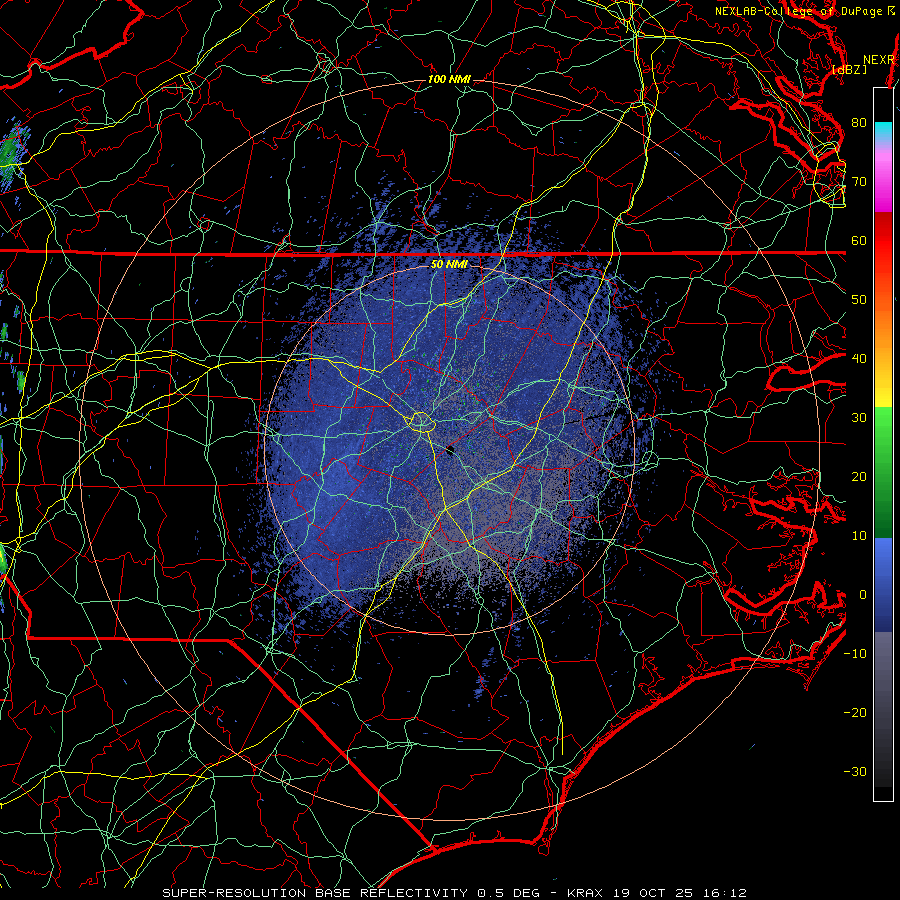This screenshot has height=900, width=900.
Task: Click the [dBZ] units label
Action: point(850,69)
